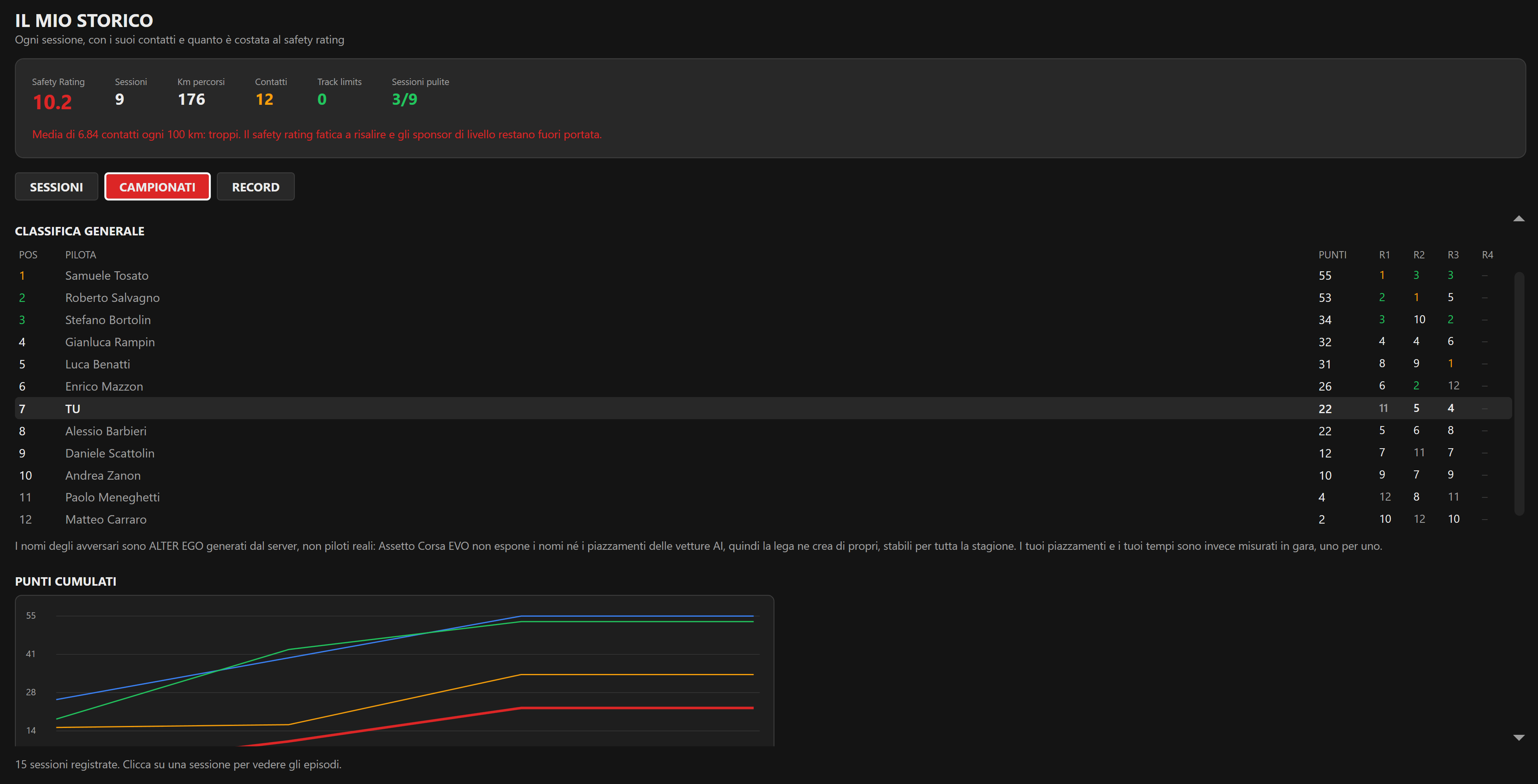Click the Safety Rating value 10.2
This screenshot has height=784, width=1538.
click(52, 102)
